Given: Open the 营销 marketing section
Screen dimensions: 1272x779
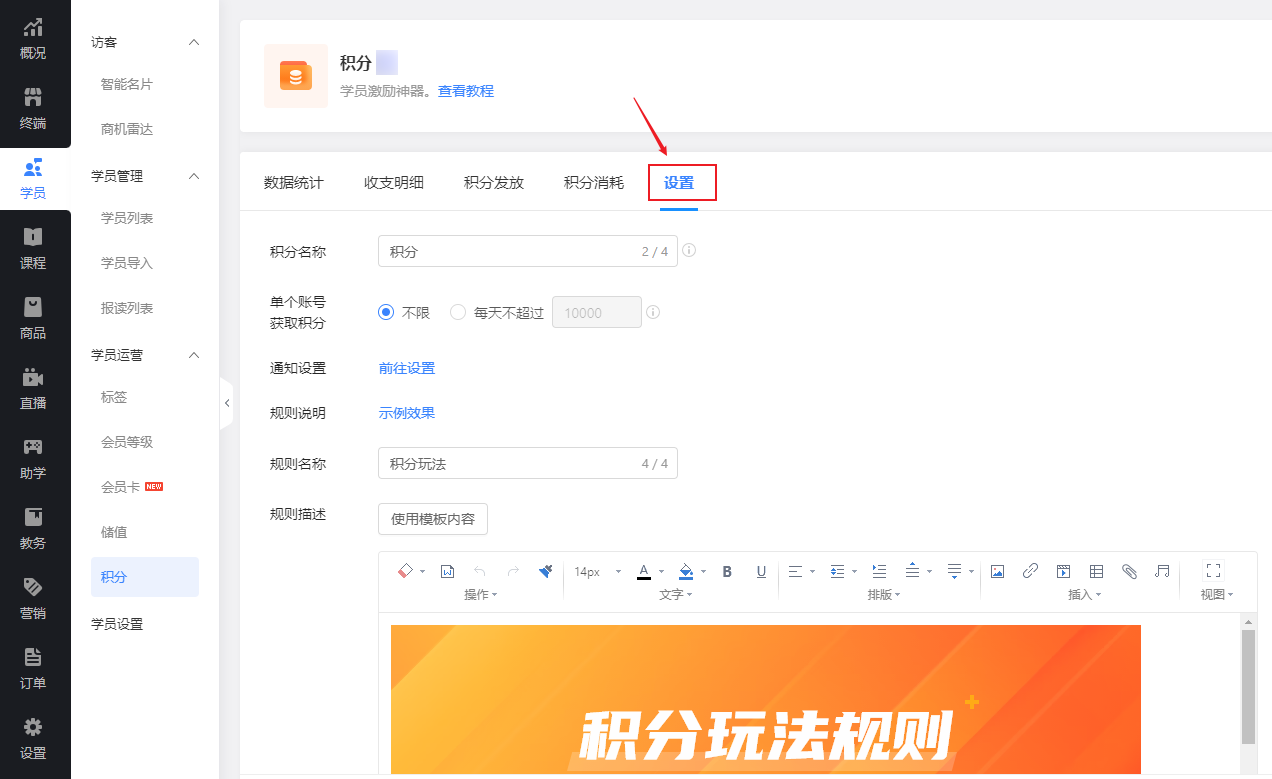Looking at the screenshot, I should 33,599.
